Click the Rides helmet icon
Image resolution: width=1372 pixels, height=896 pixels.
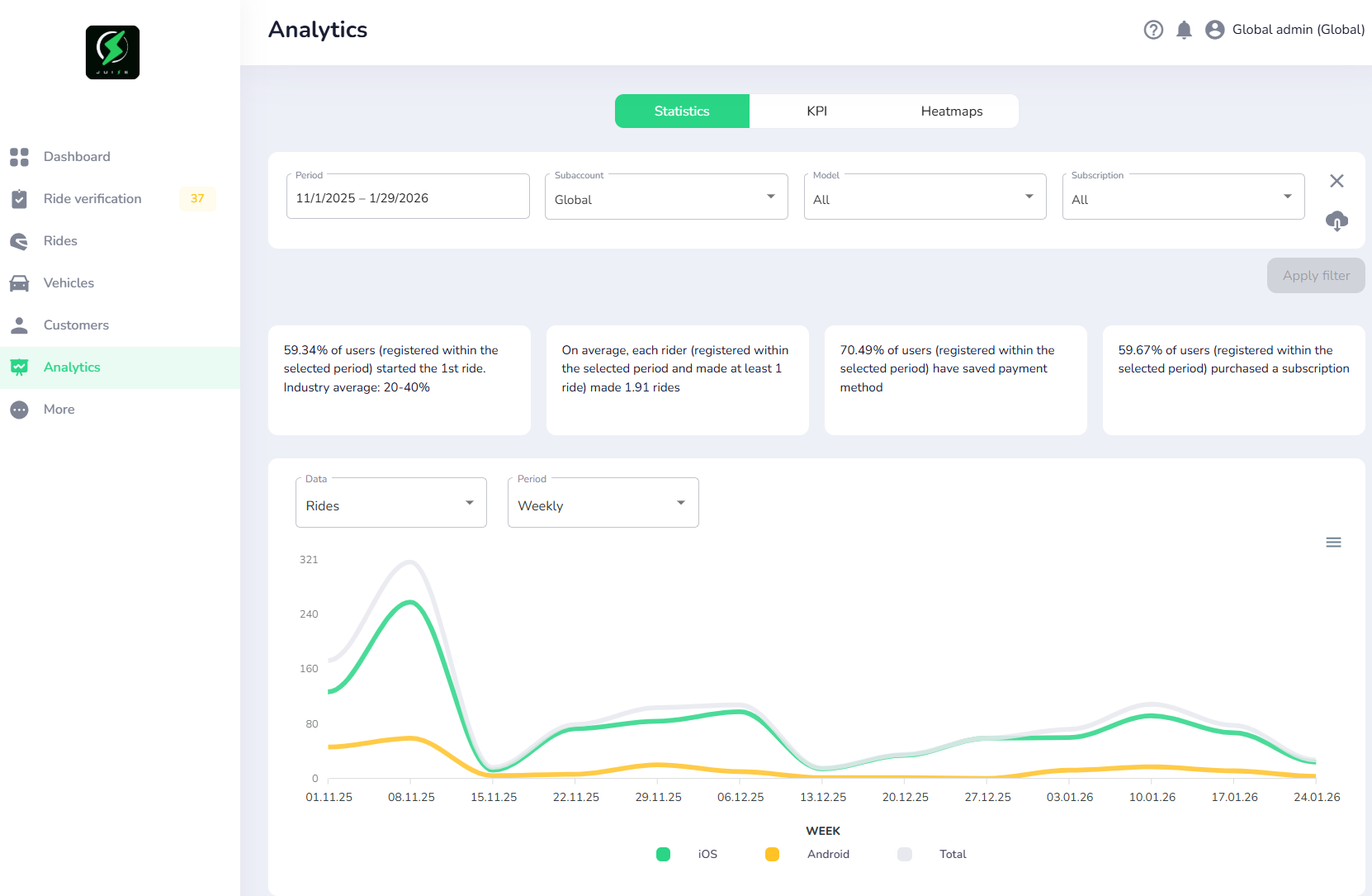pyautogui.click(x=19, y=241)
